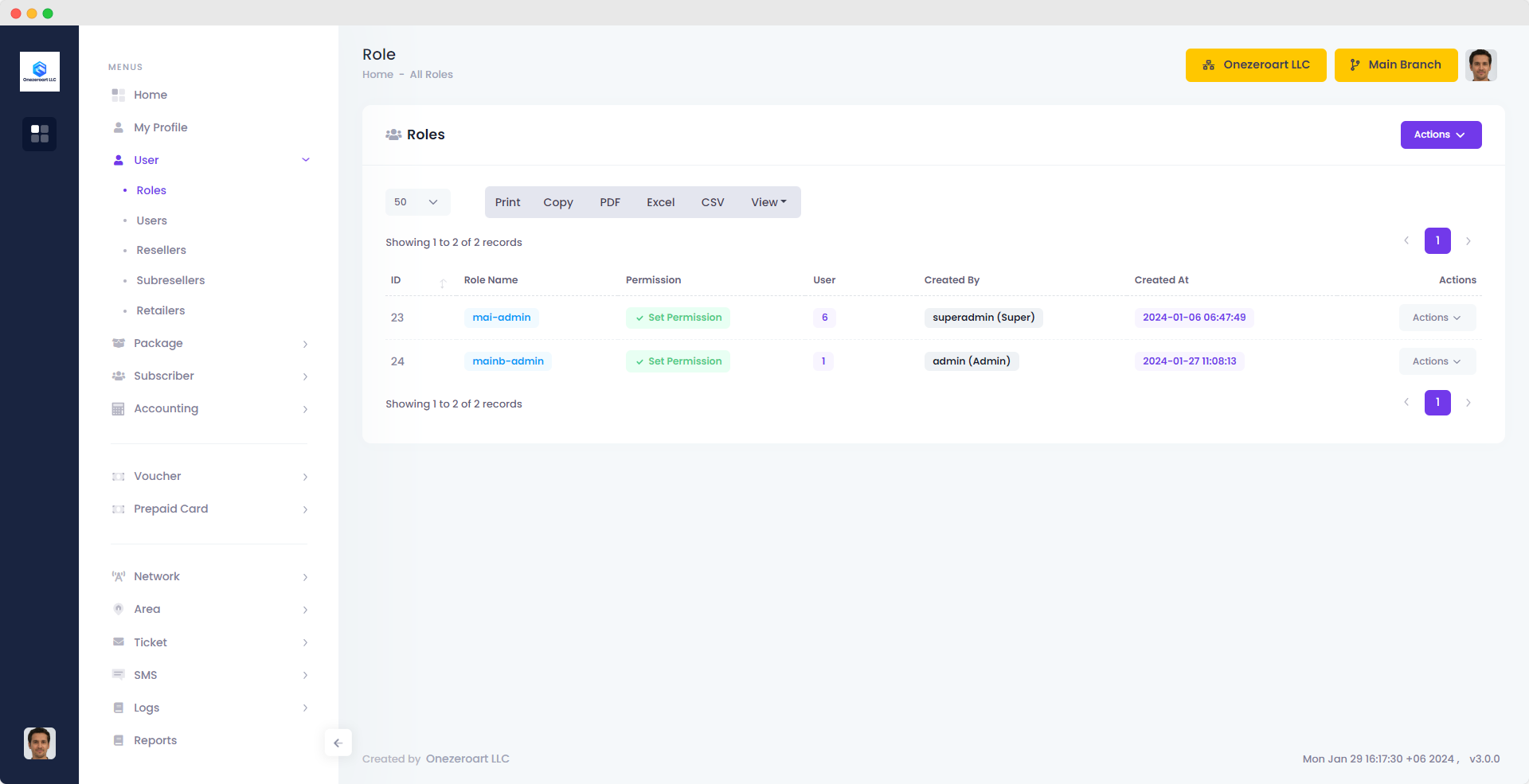This screenshot has width=1529, height=784.
Task: Click the branch icon on Main Branch button
Action: tap(1355, 65)
